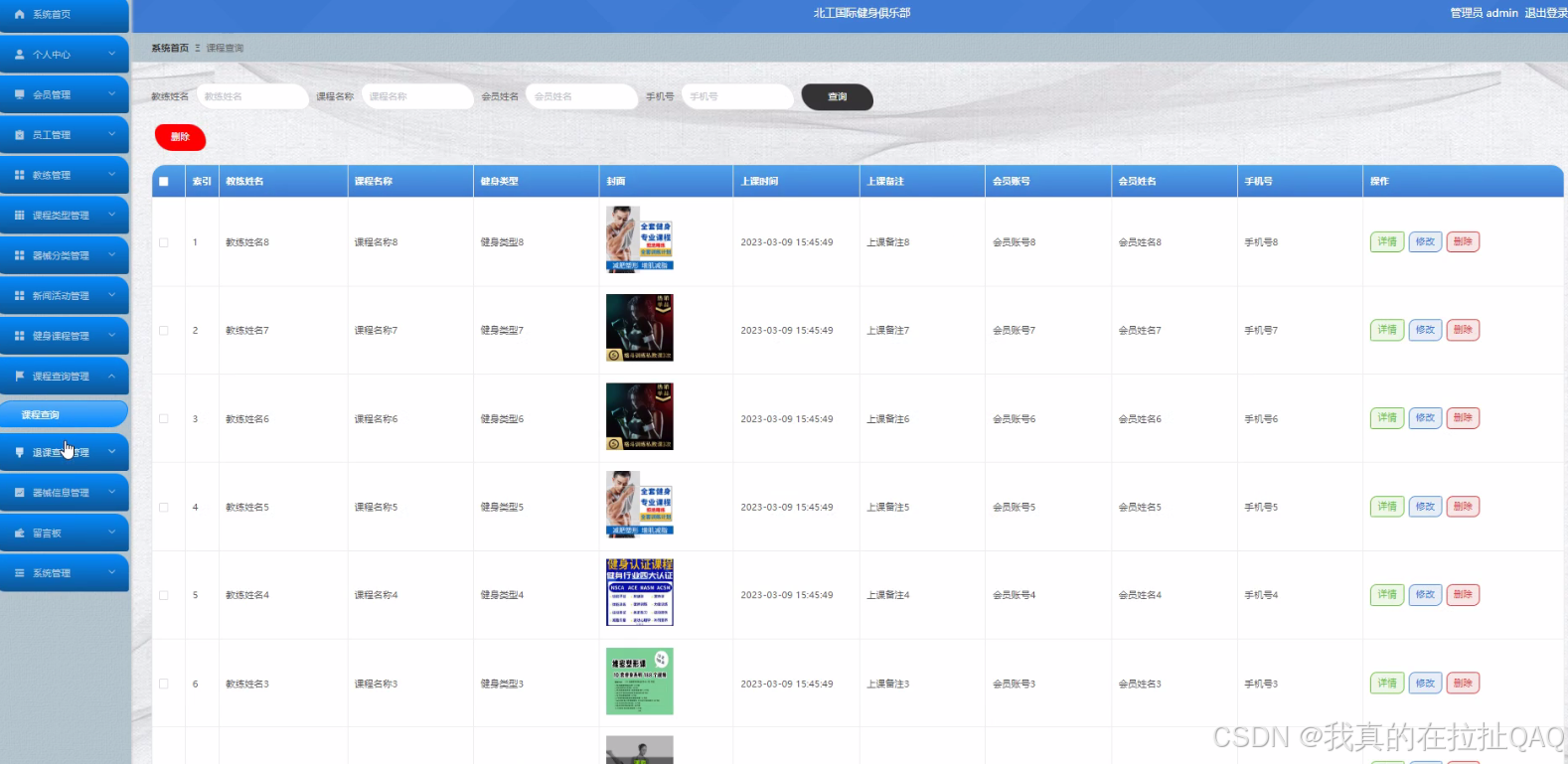
Task: Expand 会员管理 using its chevron arrow
Action: [111, 94]
